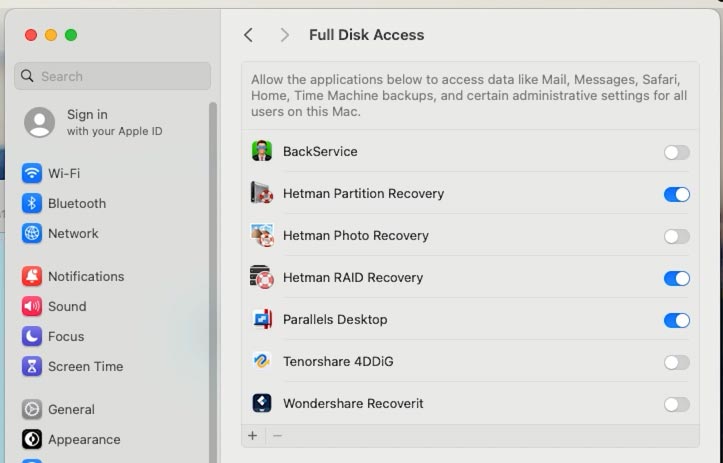Focus the Search field
The width and height of the screenshot is (723, 463).
pos(113,76)
